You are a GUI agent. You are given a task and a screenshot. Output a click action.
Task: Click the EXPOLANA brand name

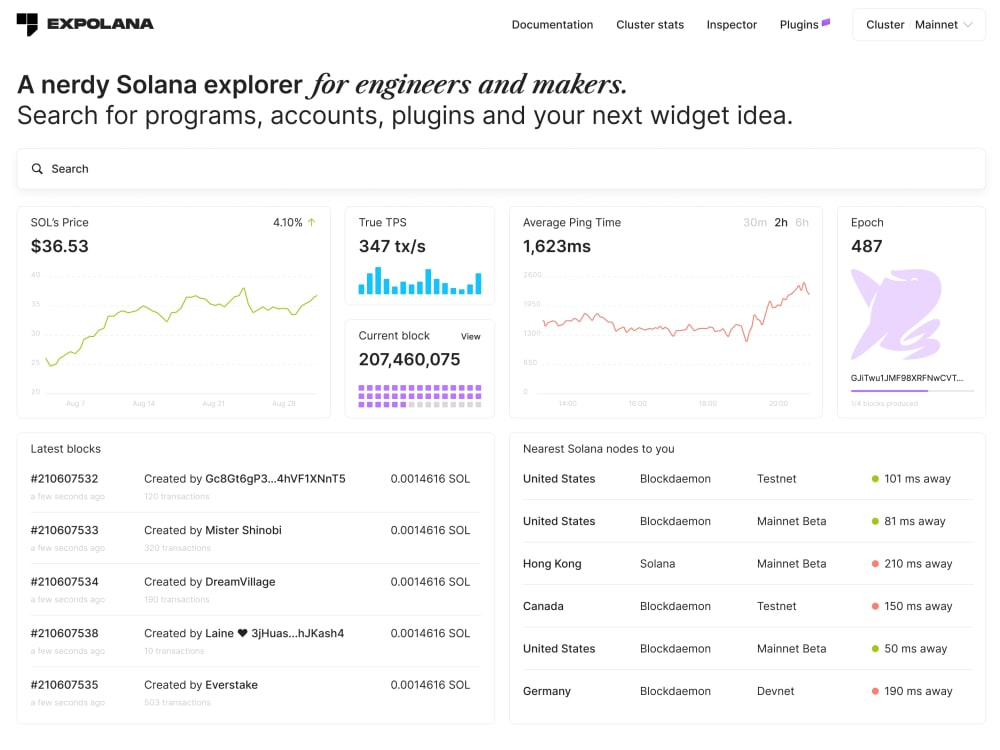point(100,24)
